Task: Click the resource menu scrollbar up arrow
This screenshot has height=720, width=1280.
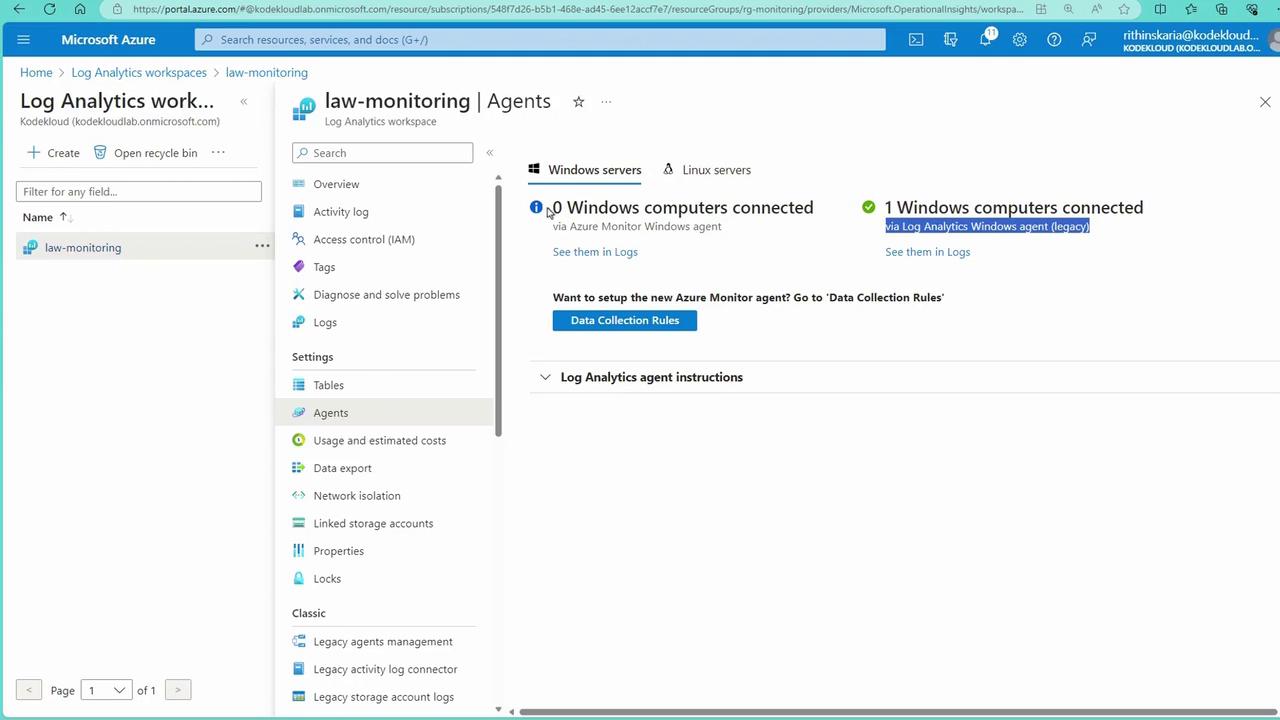Action: [498, 177]
